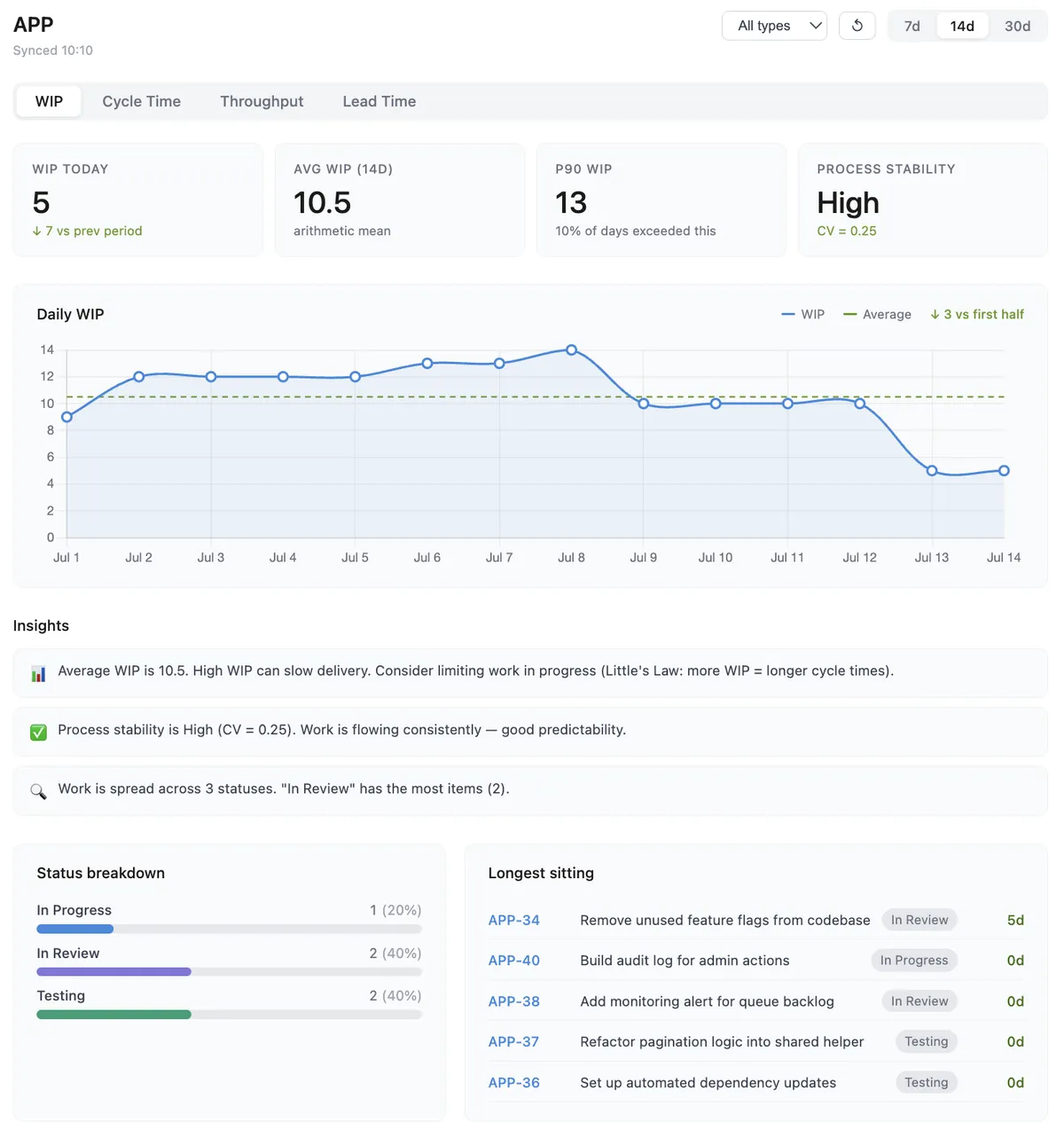The width and height of the screenshot is (1064, 1138).
Task: Open issue link APP-36
Action: pyautogui.click(x=513, y=1082)
